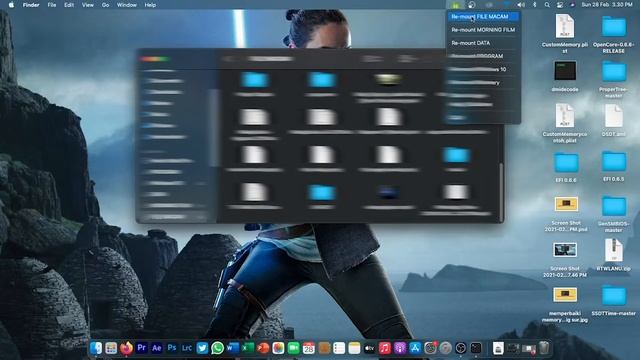Launch Photos from the dock
This screenshot has height=360, width=640.
pyautogui.click(x=278, y=348)
